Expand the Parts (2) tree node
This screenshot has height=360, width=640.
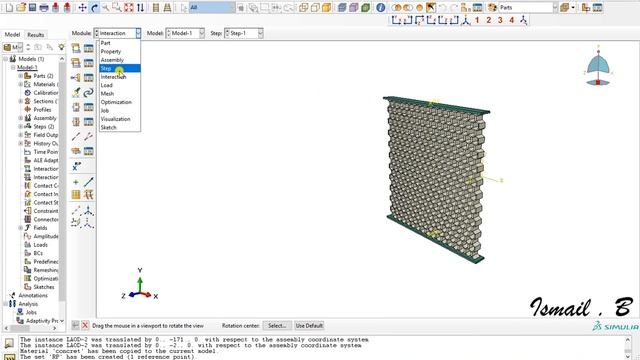[20, 76]
